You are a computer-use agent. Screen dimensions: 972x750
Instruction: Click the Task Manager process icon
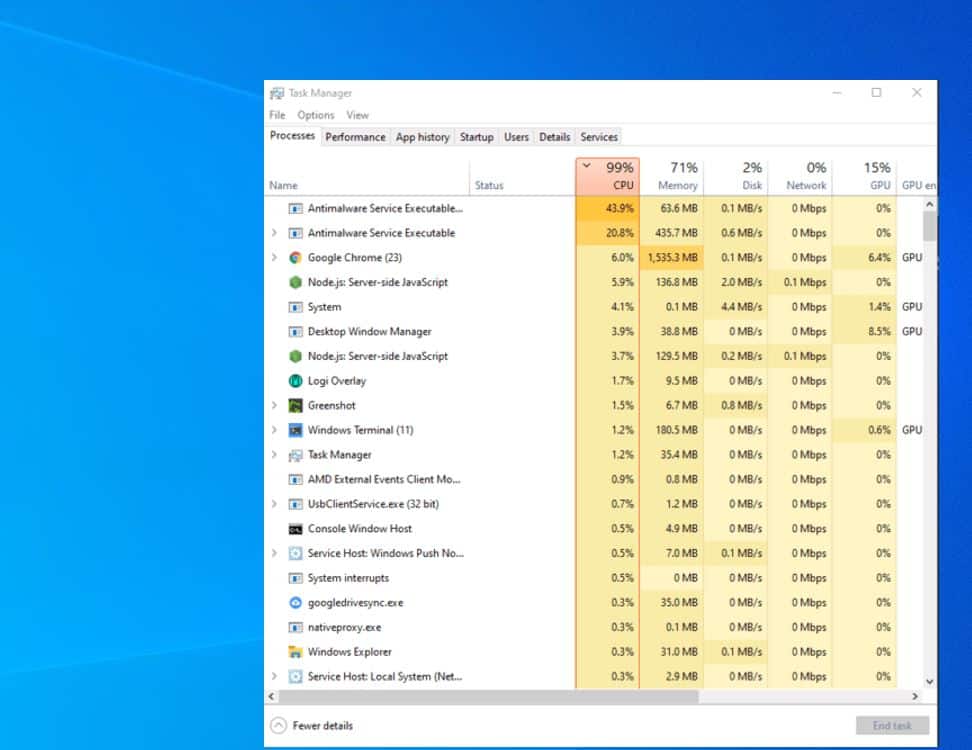point(295,455)
